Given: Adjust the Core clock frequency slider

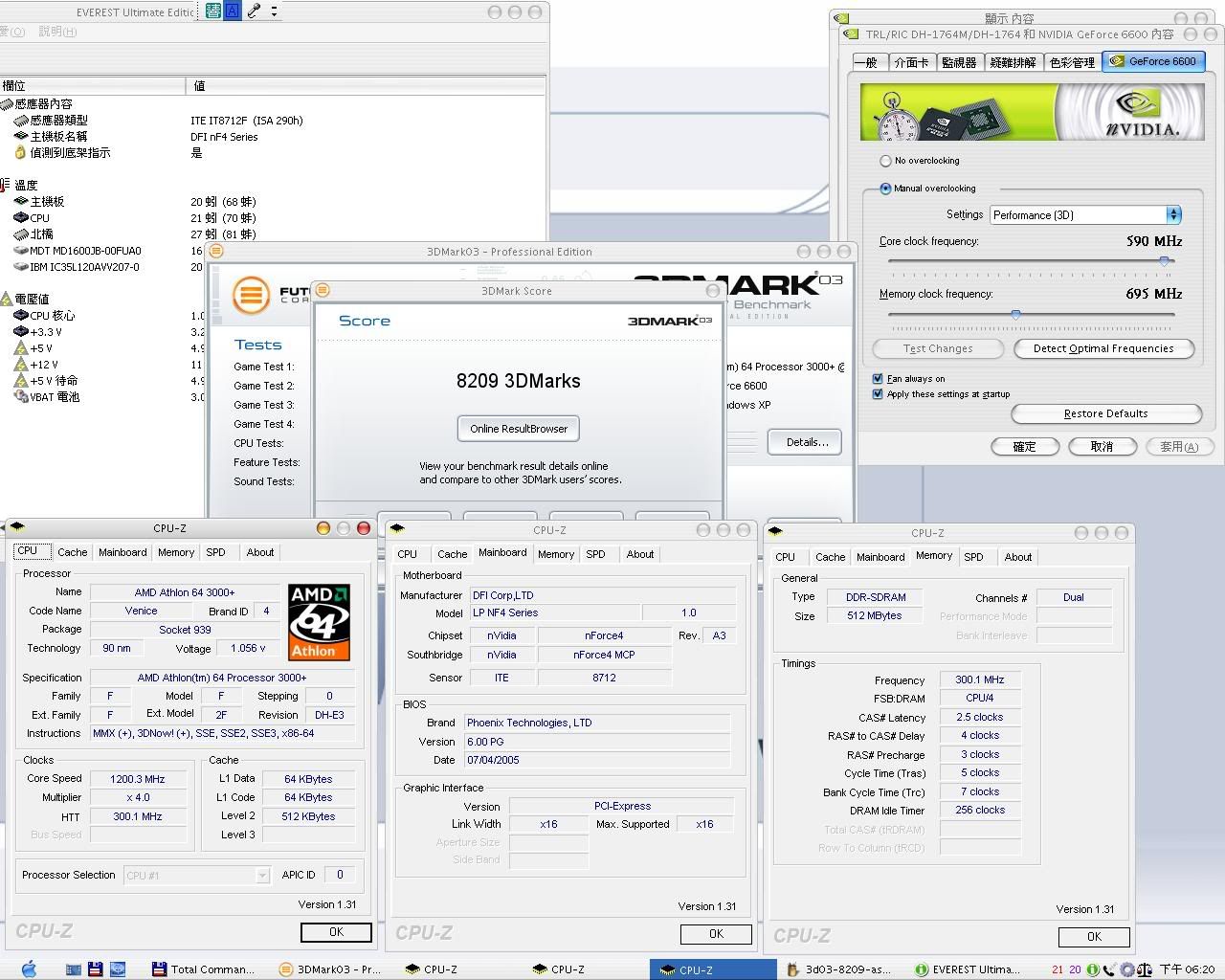Looking at the screenshot, I should click(x=1164, y=260).
